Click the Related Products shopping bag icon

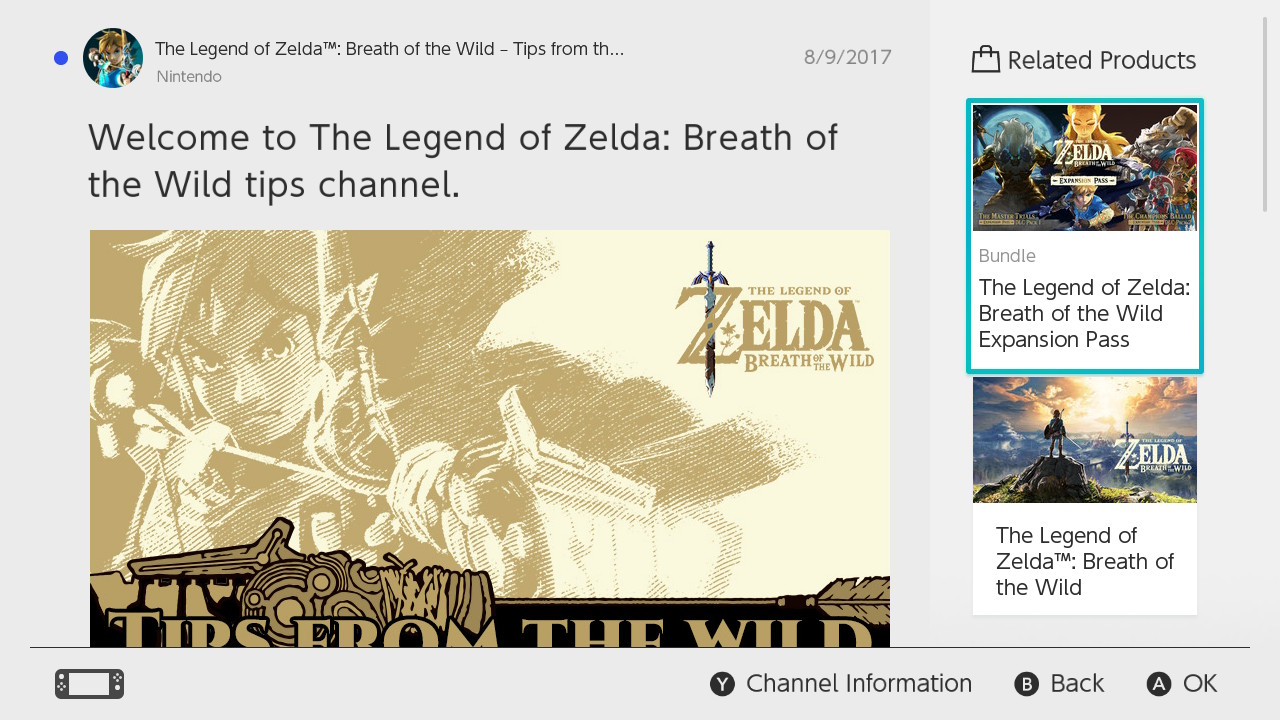tap(985, 60)
